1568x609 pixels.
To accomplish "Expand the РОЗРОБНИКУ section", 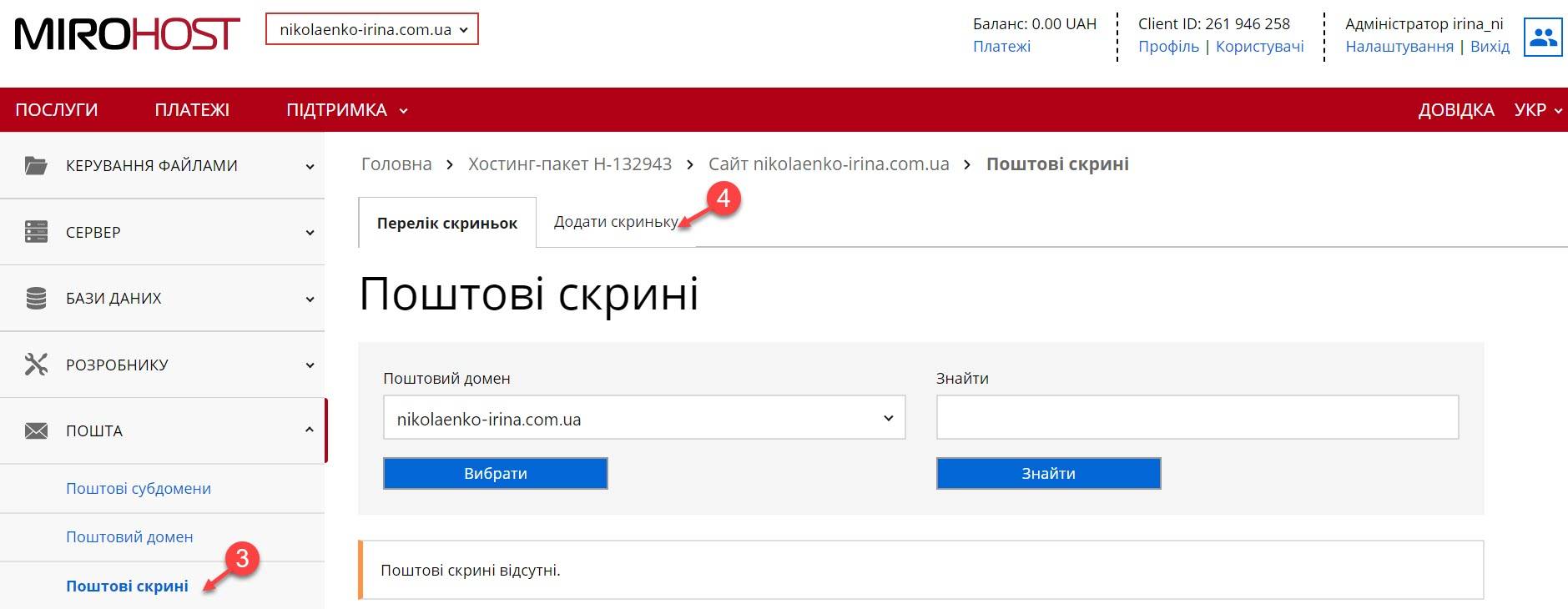I will [163, 365].
